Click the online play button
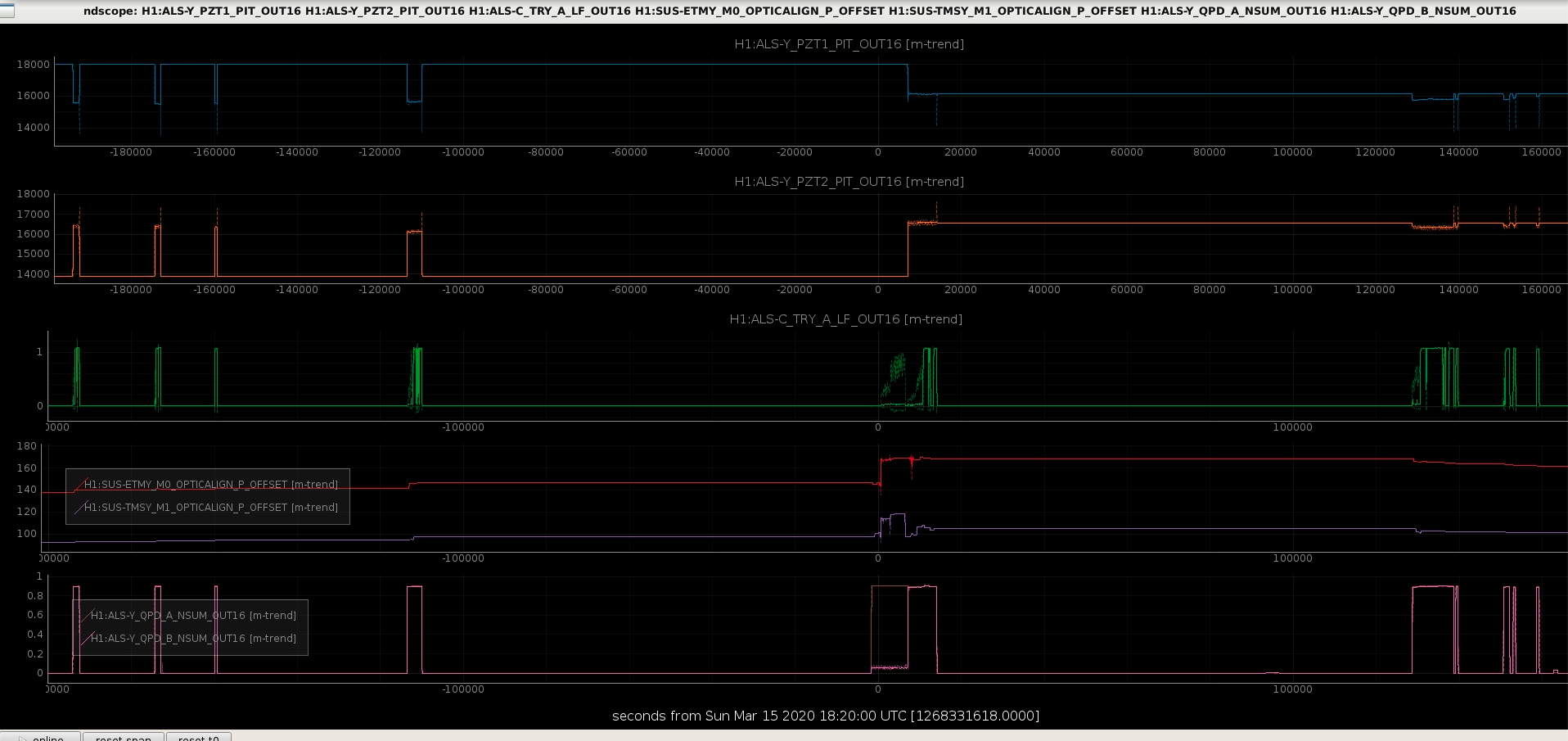 point(40,736)
